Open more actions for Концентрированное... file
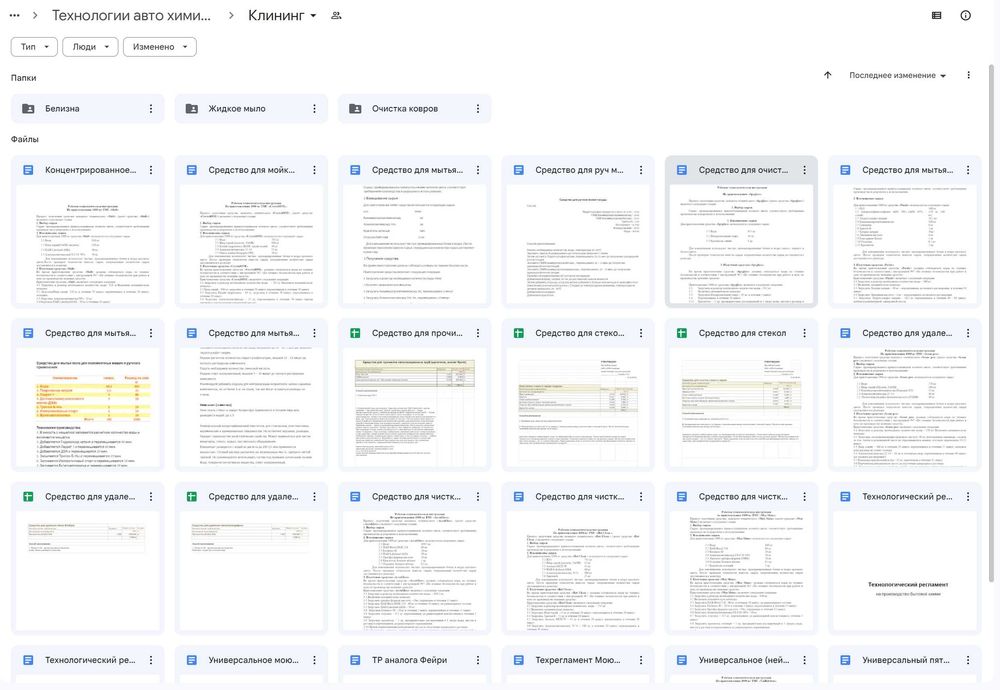Viewport: 1000px width, 690px height. point(151,170)
